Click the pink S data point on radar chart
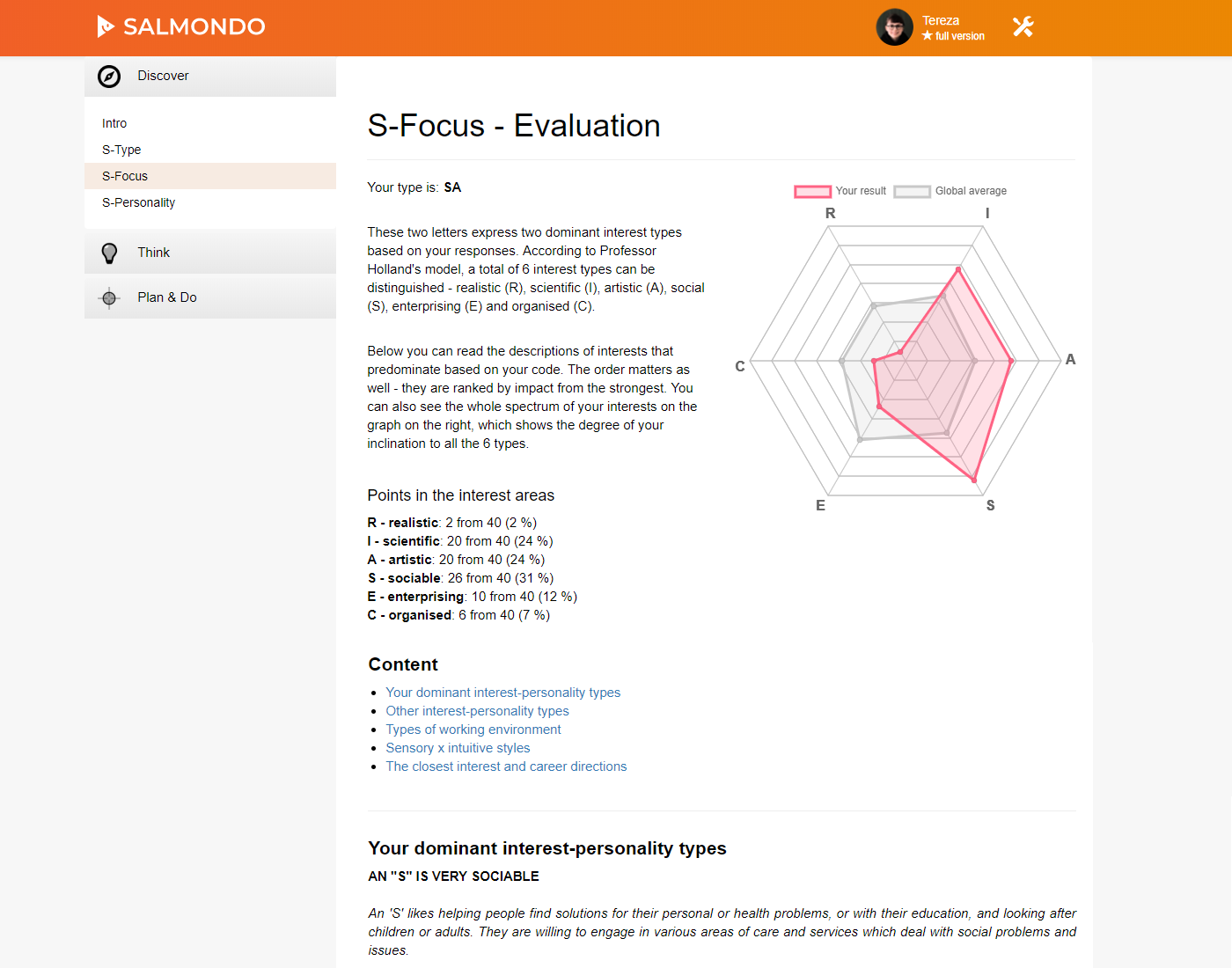 pyautogui.click(x=973, y=480)
